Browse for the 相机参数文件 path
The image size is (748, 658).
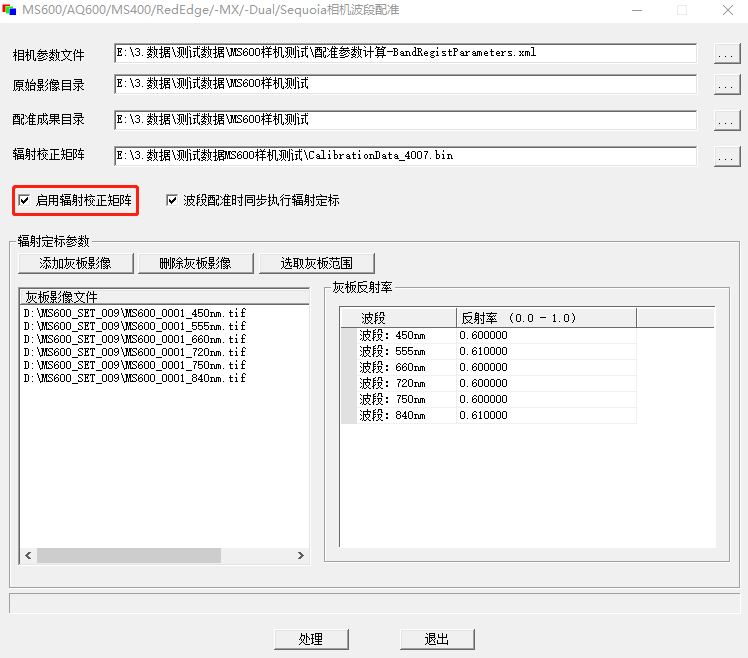coord(727,54)
